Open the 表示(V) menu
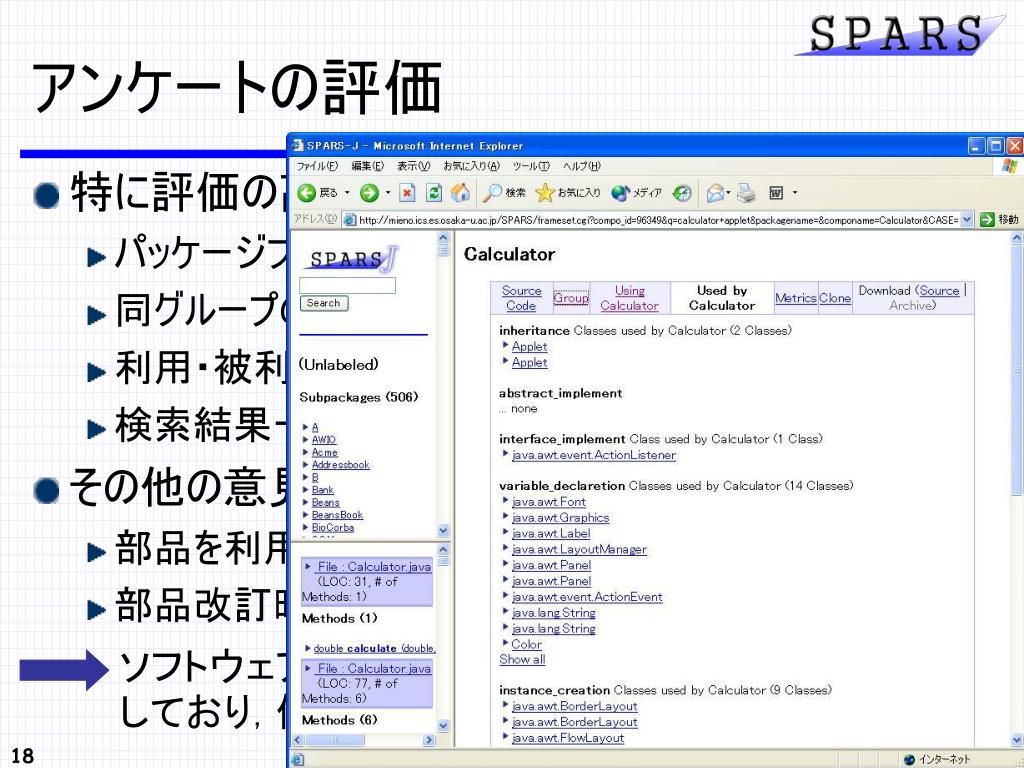The image size is (1024, 768). pos(414,166)
